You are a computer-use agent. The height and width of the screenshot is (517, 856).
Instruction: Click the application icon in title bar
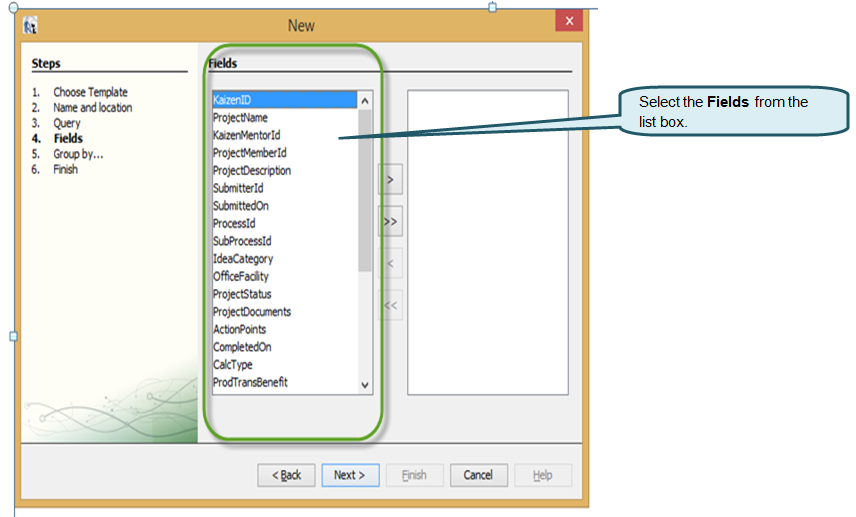click(31, 25)
